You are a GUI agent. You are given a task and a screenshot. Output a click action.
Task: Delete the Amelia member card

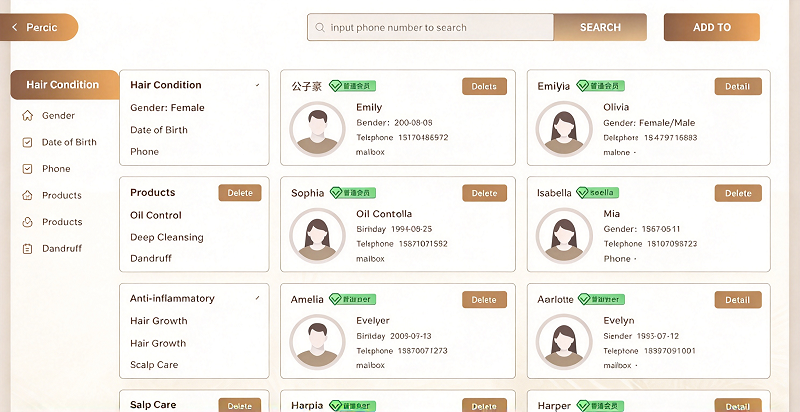click(x=484, y=300)
